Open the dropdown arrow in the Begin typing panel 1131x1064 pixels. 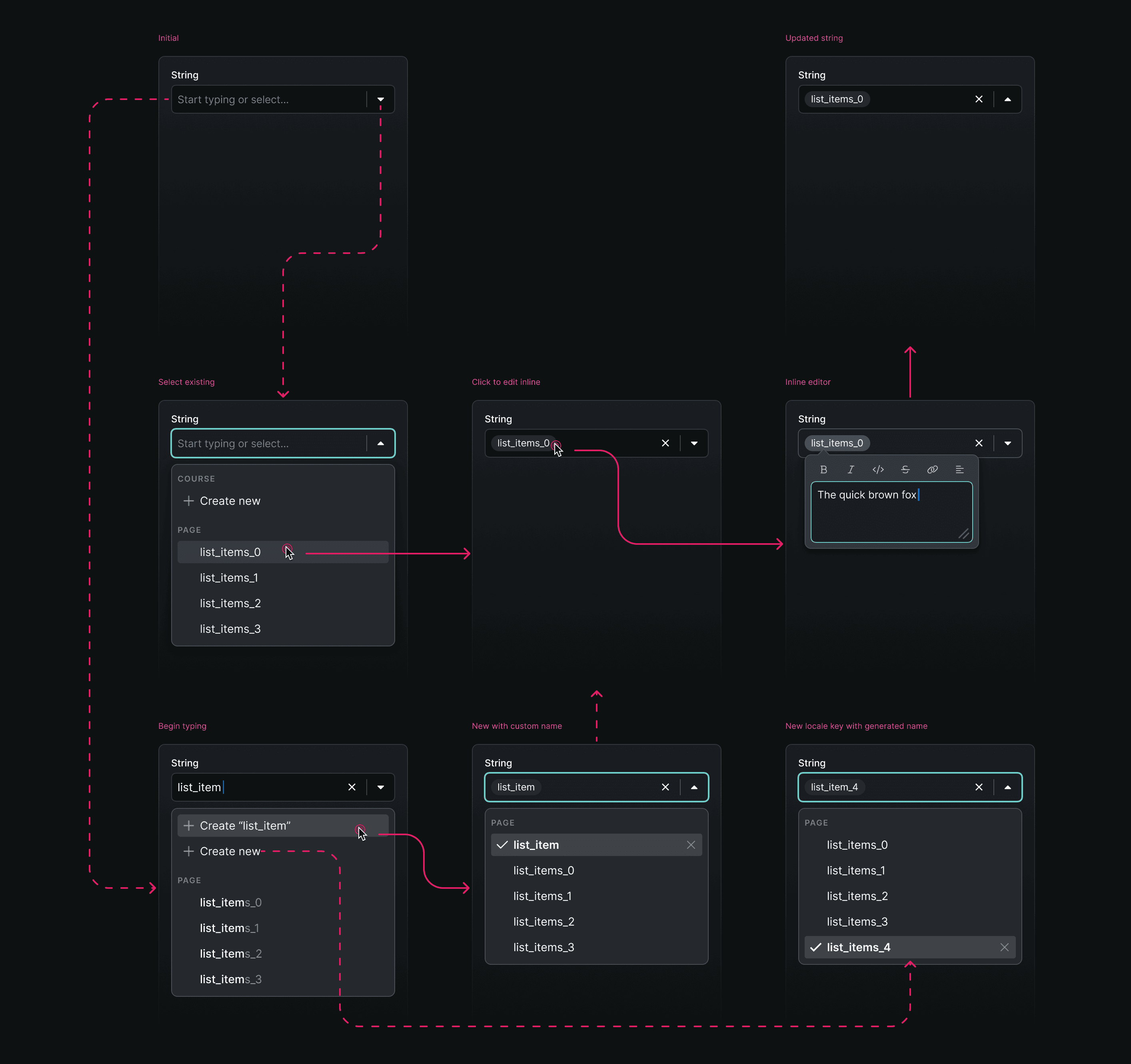pyautogui.click(x=381, y=787)
